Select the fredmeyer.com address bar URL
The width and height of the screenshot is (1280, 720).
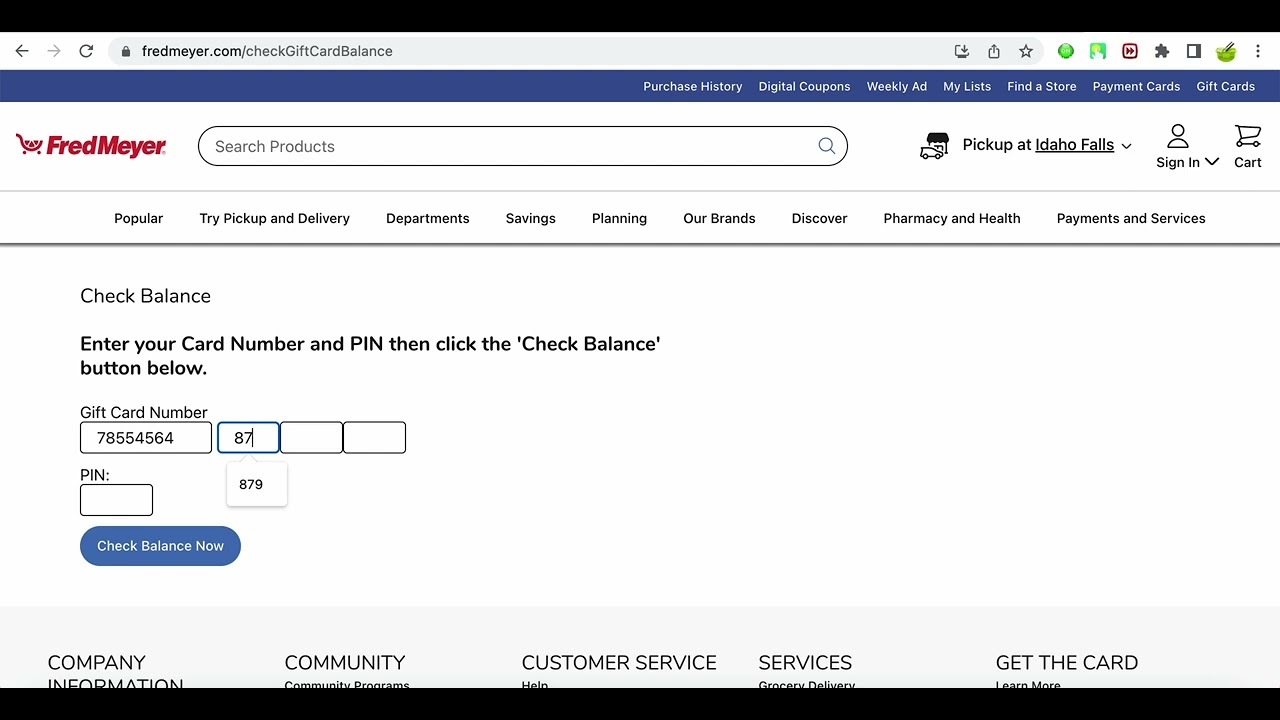coord(267,51)
